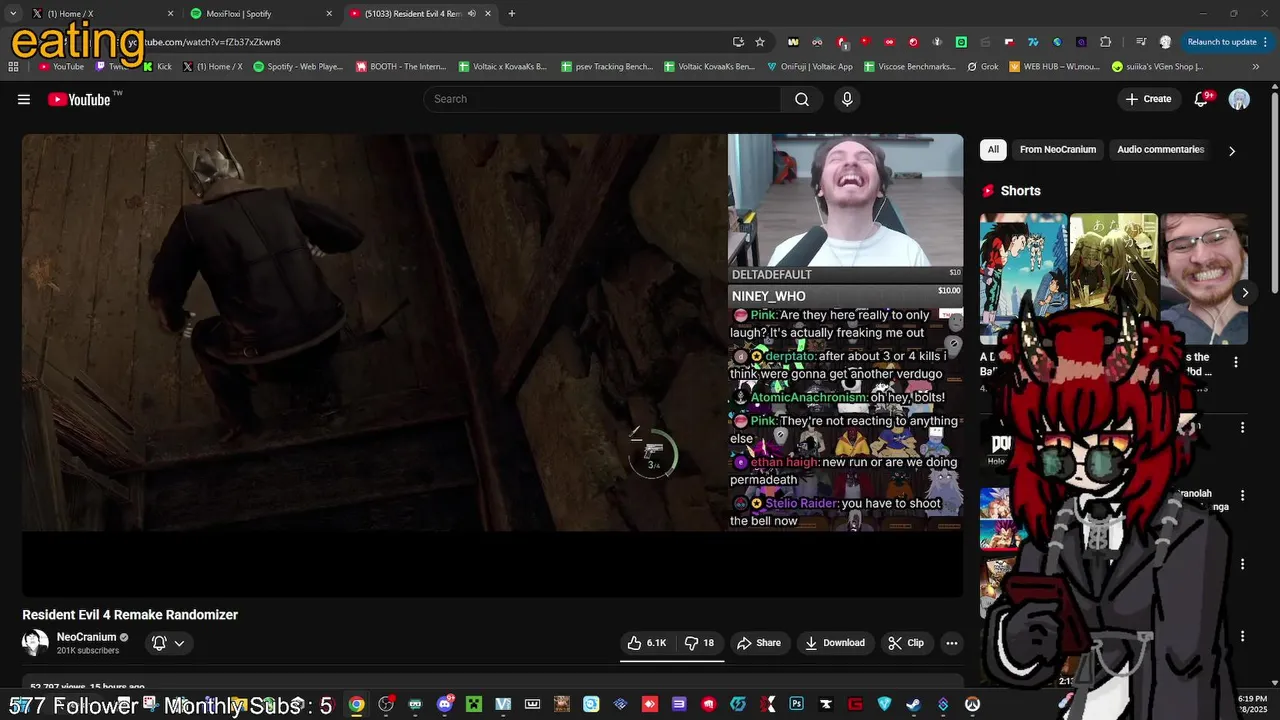Open the YouTube hamburger guide menu
Screen dimensions: 1280x720
(x=24, y=99)
